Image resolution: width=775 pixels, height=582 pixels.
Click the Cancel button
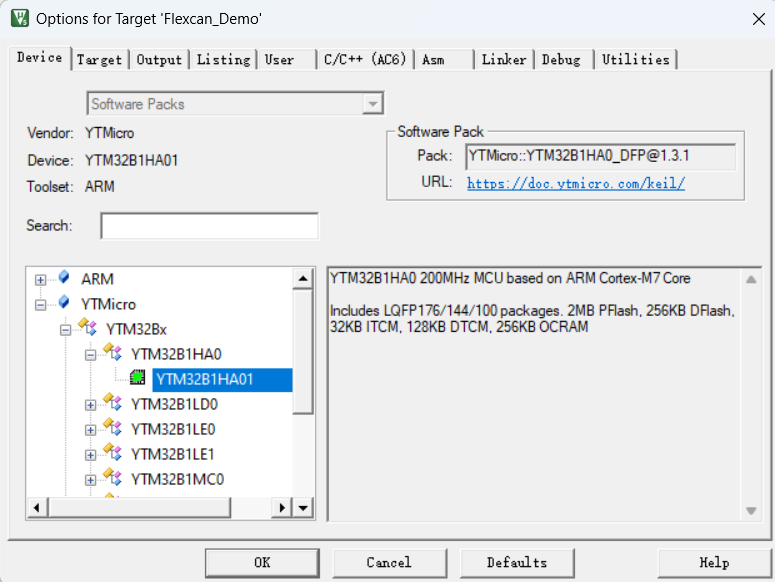tap(389, 563)
